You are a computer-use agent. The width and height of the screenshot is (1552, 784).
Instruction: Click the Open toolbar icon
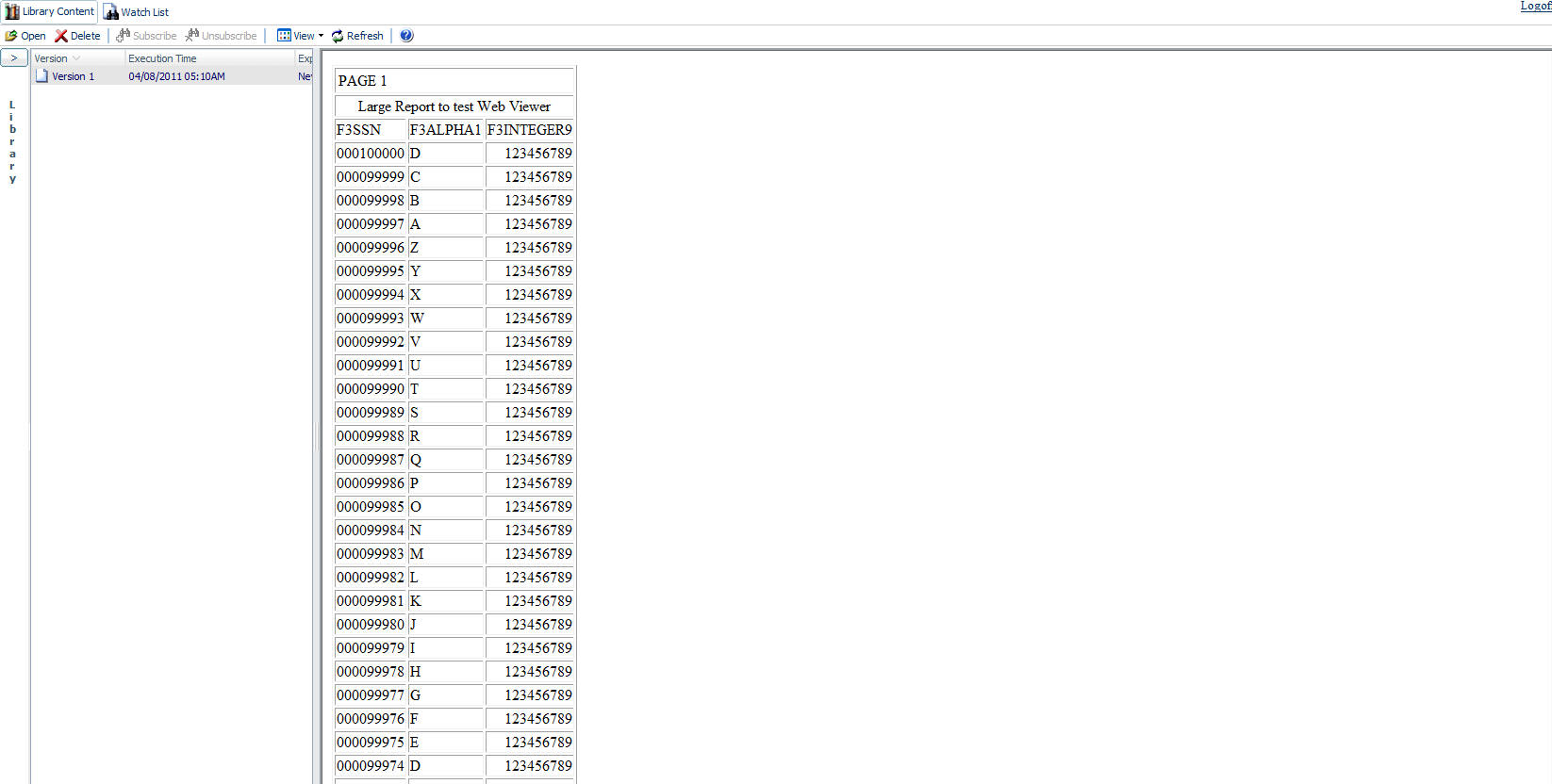[11, 36]
